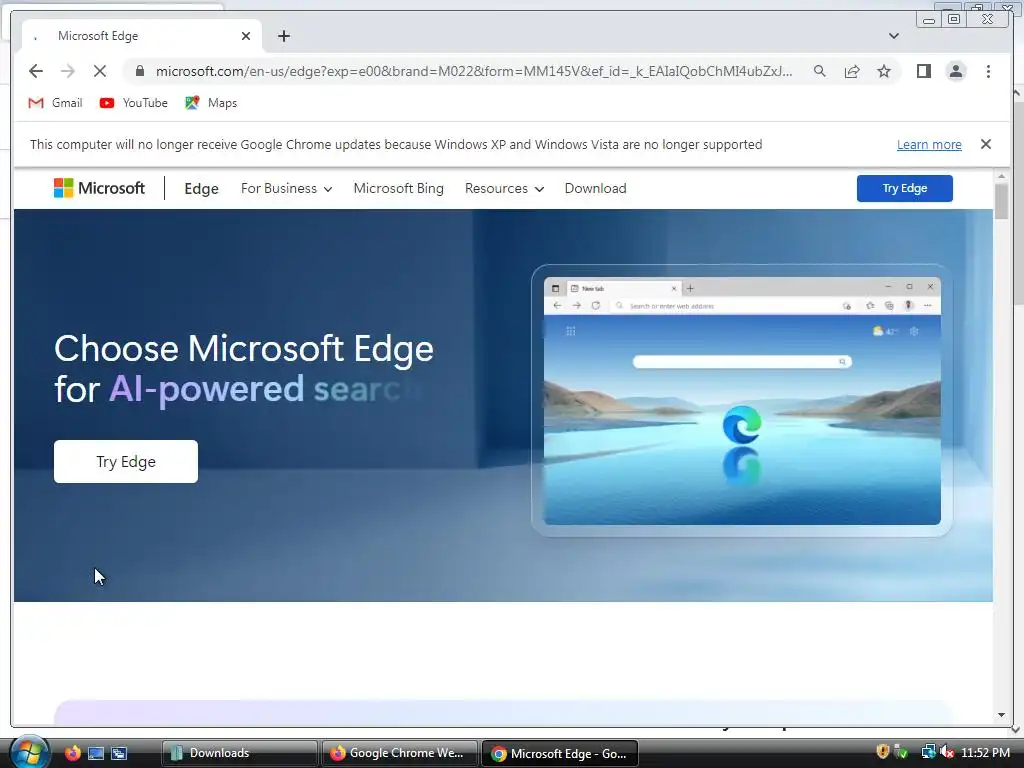Click the page scrollbar down arrow
Image resolution: width=1024 pixels, height=768 pixels.
coord(1001,715)
